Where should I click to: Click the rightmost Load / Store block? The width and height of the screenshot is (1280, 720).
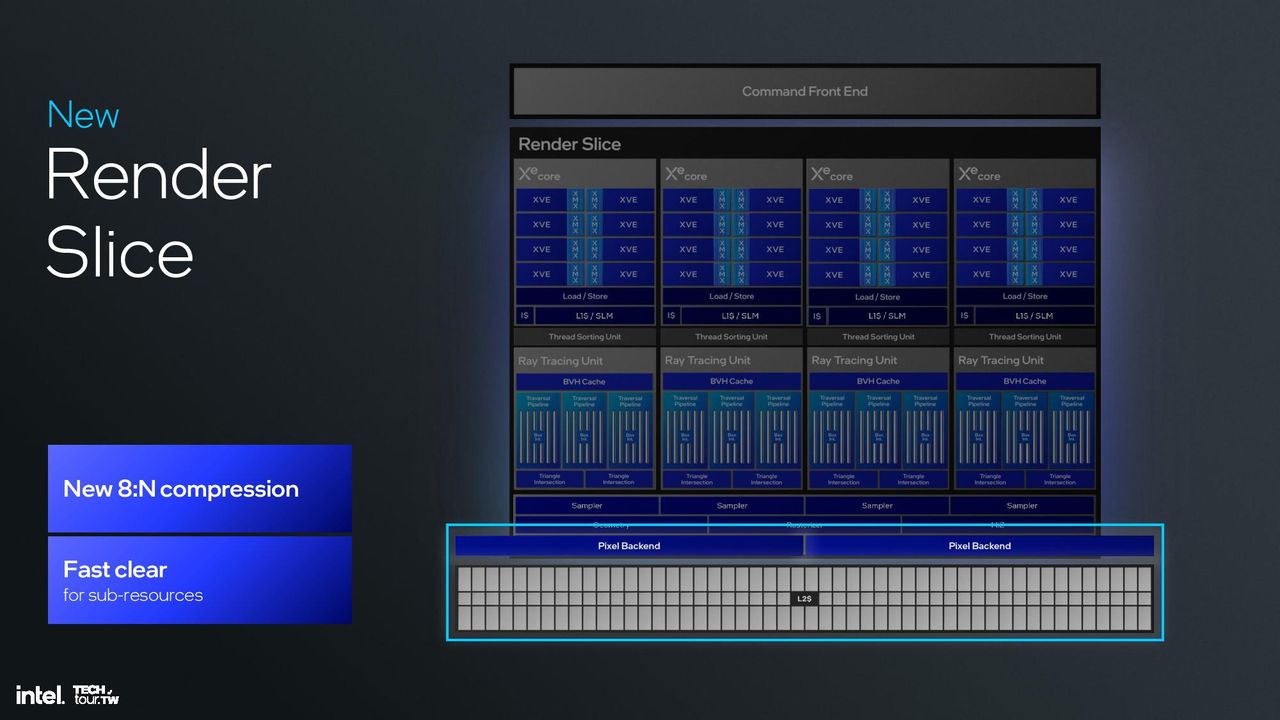click(x=1025, y=296)
